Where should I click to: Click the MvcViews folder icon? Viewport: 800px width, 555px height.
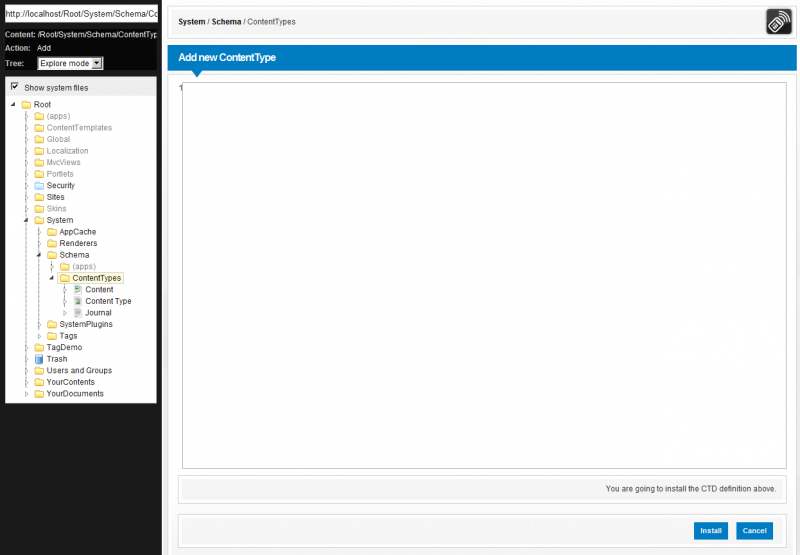point(39,162)
